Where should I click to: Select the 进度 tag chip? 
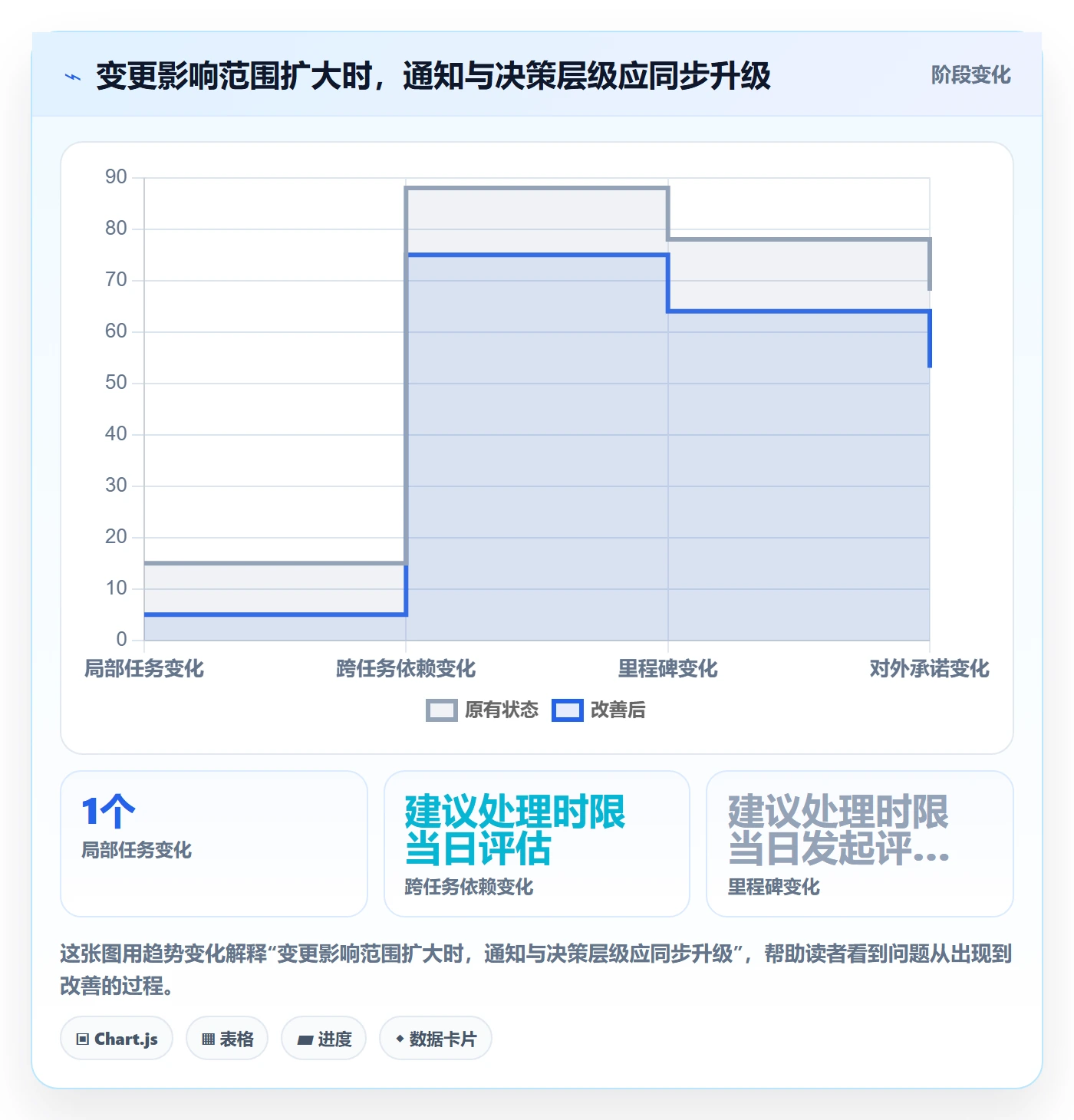pos(324,1039)
